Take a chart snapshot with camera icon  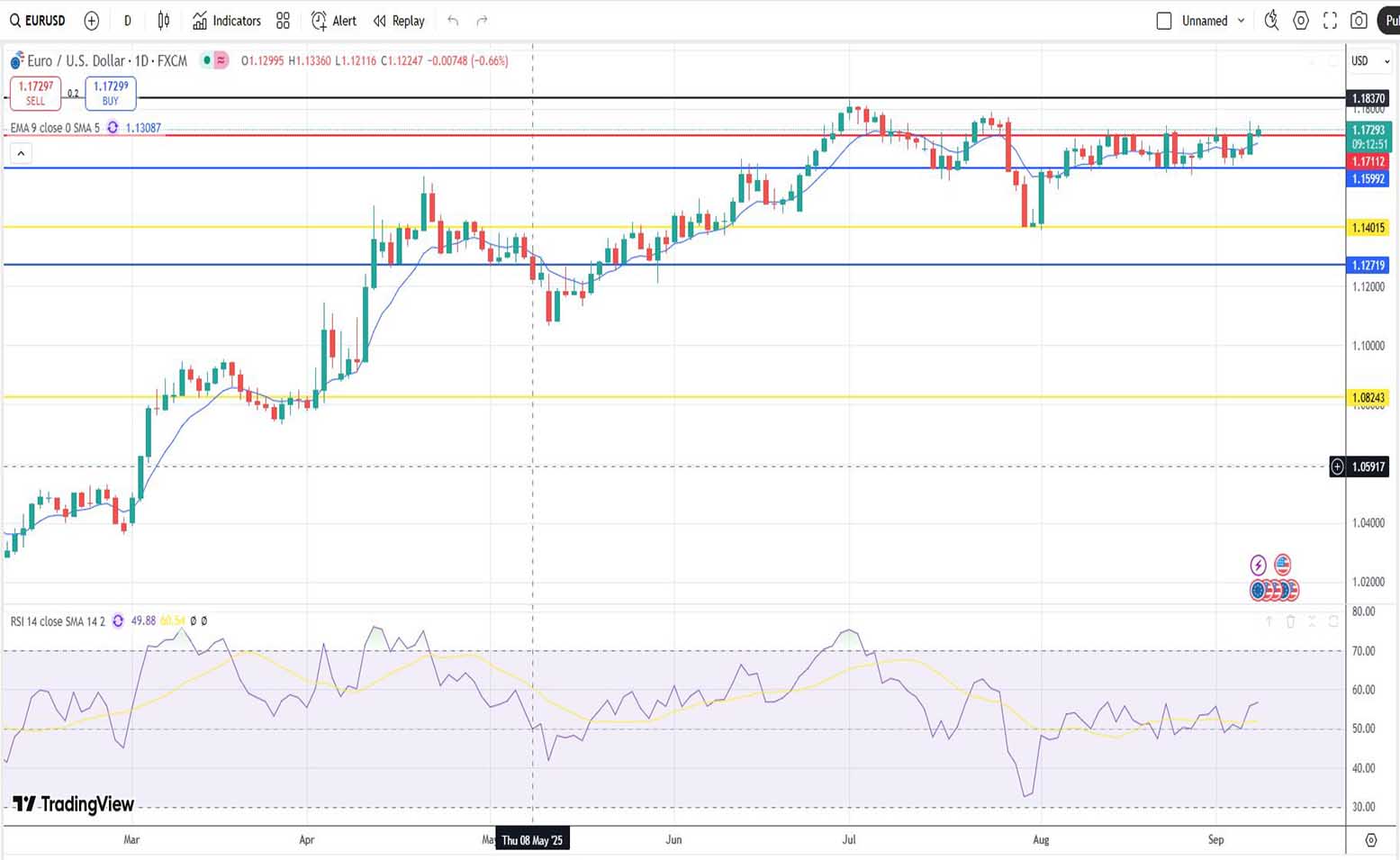click(x=1359, y=21)
